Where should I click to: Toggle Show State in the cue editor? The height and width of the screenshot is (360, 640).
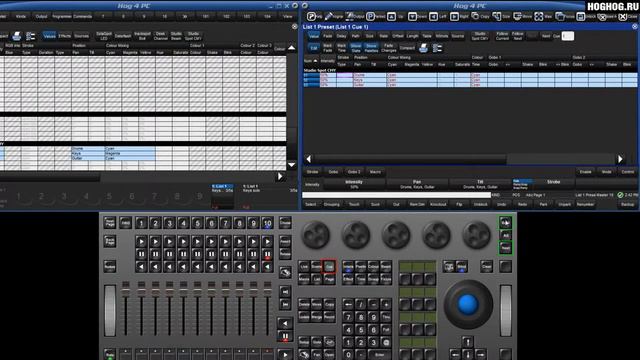pos(356,48)
